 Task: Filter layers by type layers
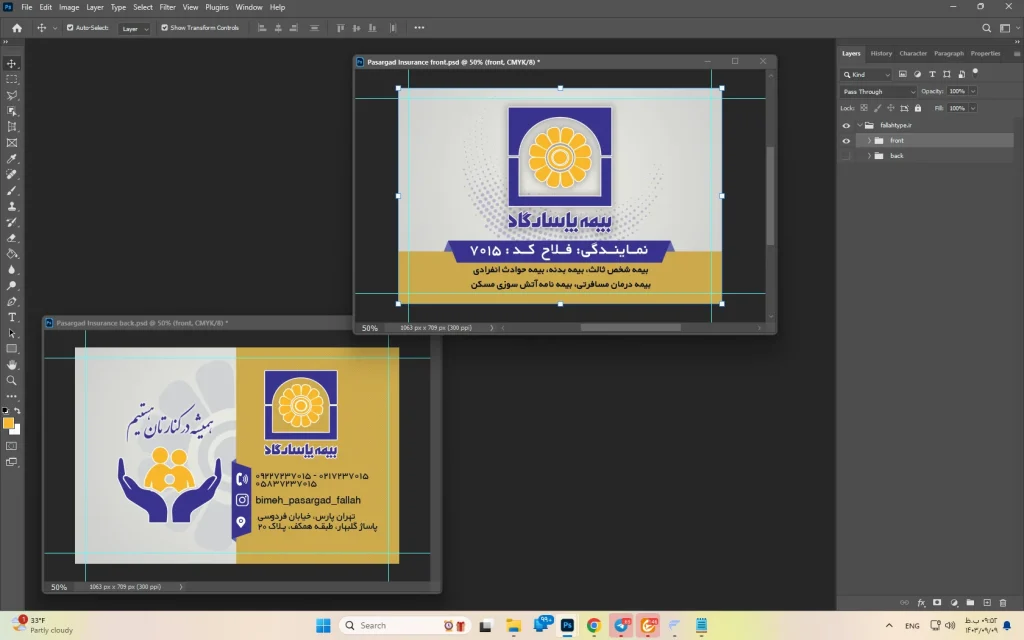tap(932, 74)
